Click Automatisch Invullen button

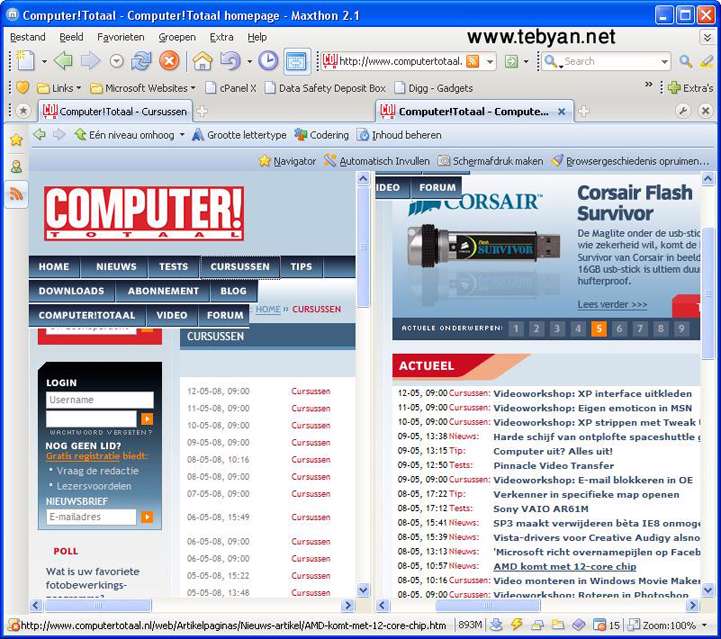pos(377,161)
